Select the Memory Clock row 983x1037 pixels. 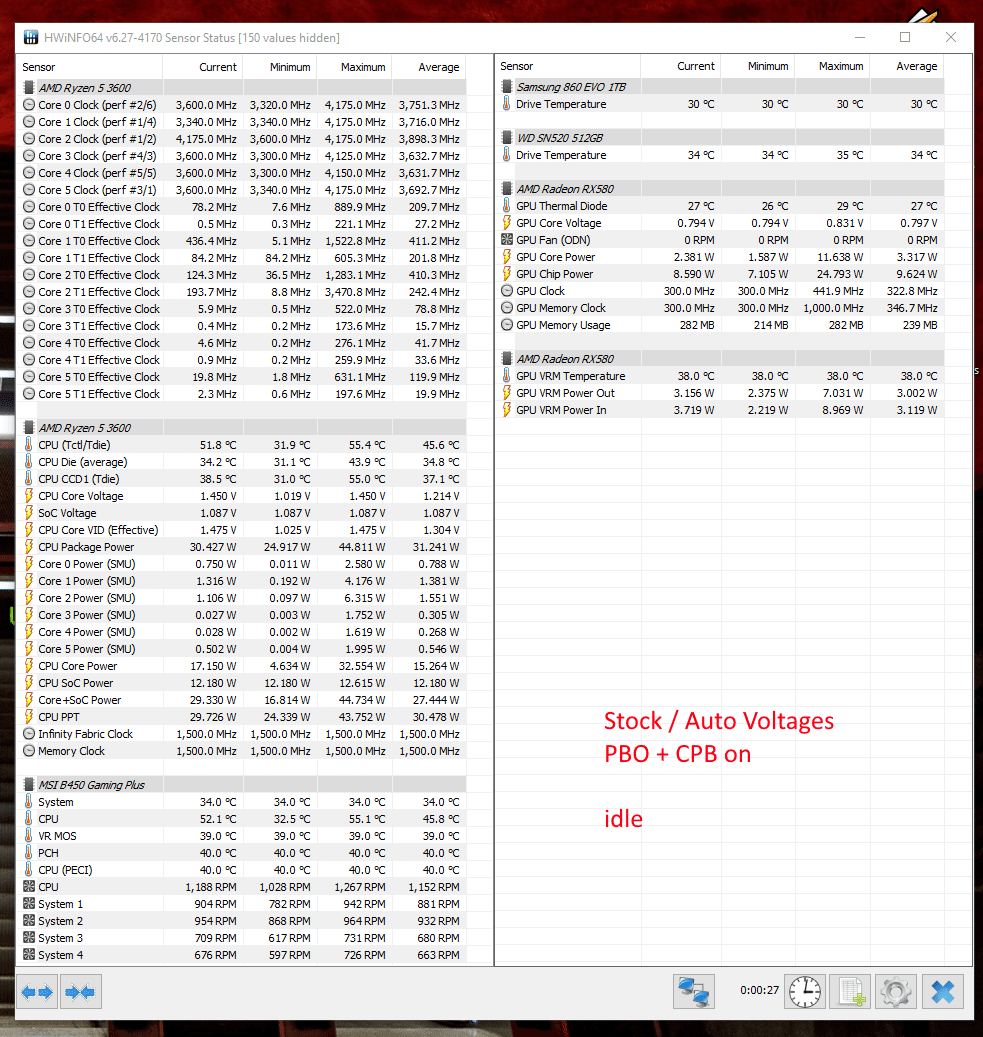[241, 751]
